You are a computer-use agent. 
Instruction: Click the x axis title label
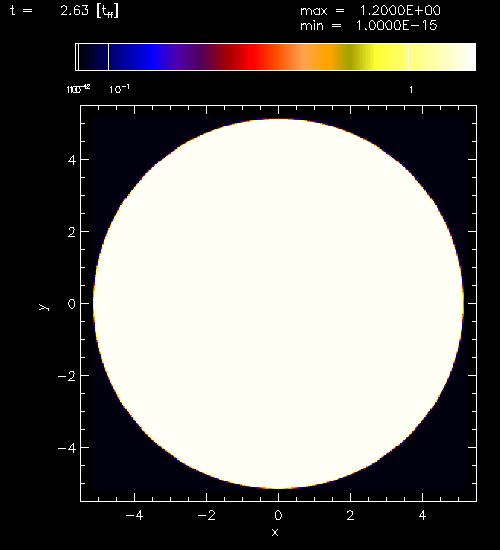pyautogui.click(x=275, y=532)
